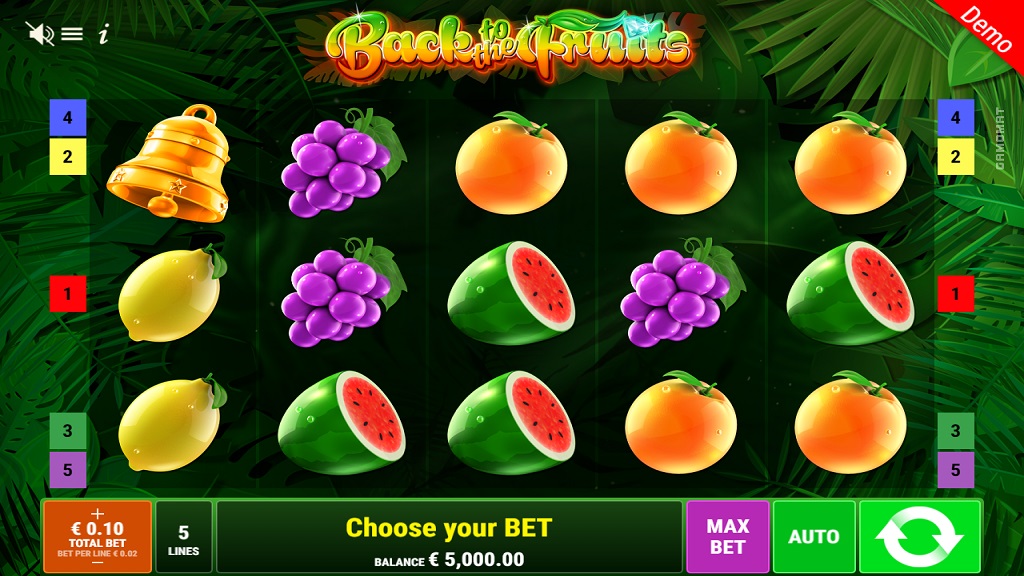Viewport: 1024px width, 576px height.
Task: Select blue payline 4 marker on left
Action: 68,118
